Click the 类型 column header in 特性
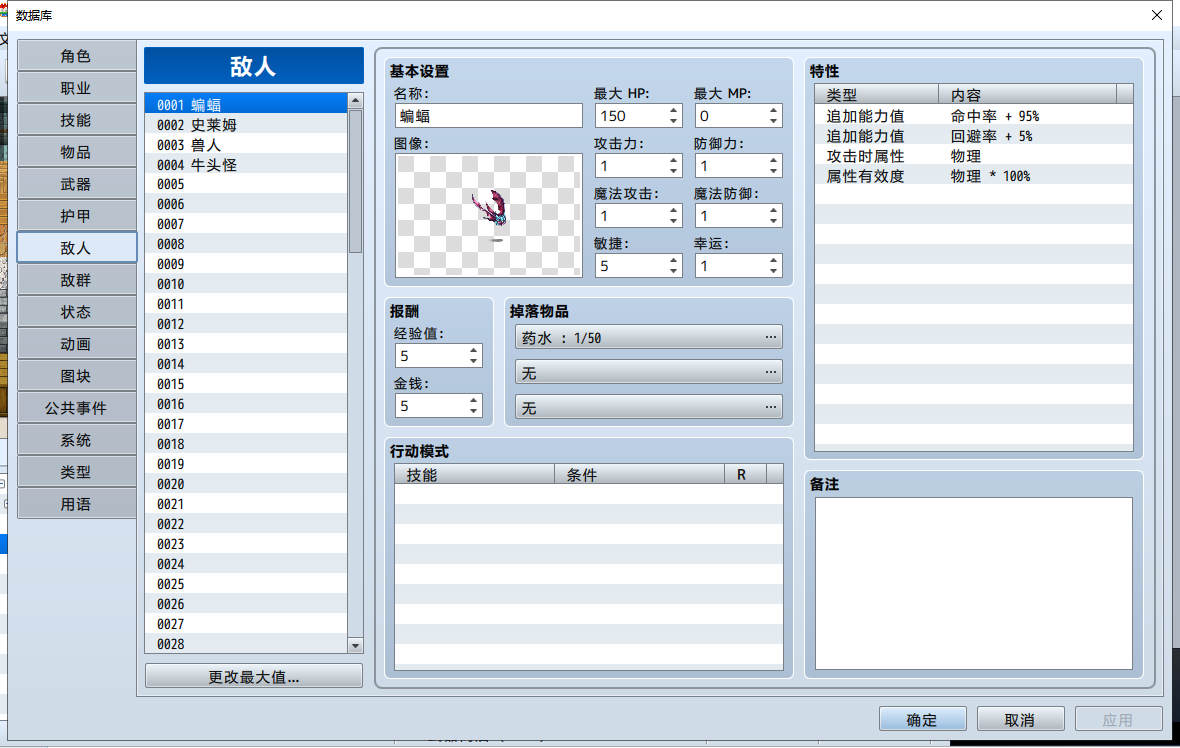Image resolution: width=1180 pixels, height=748 pixels. point(877,95)
